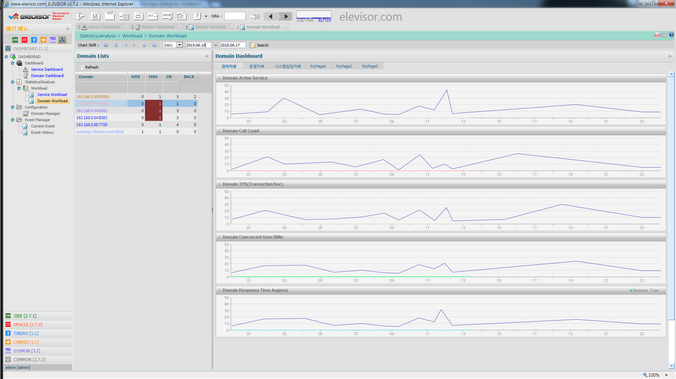Viewport: 676px width, 379px height.
Task: Select domain row 192.168.0.98:7700
Action: 136,125
